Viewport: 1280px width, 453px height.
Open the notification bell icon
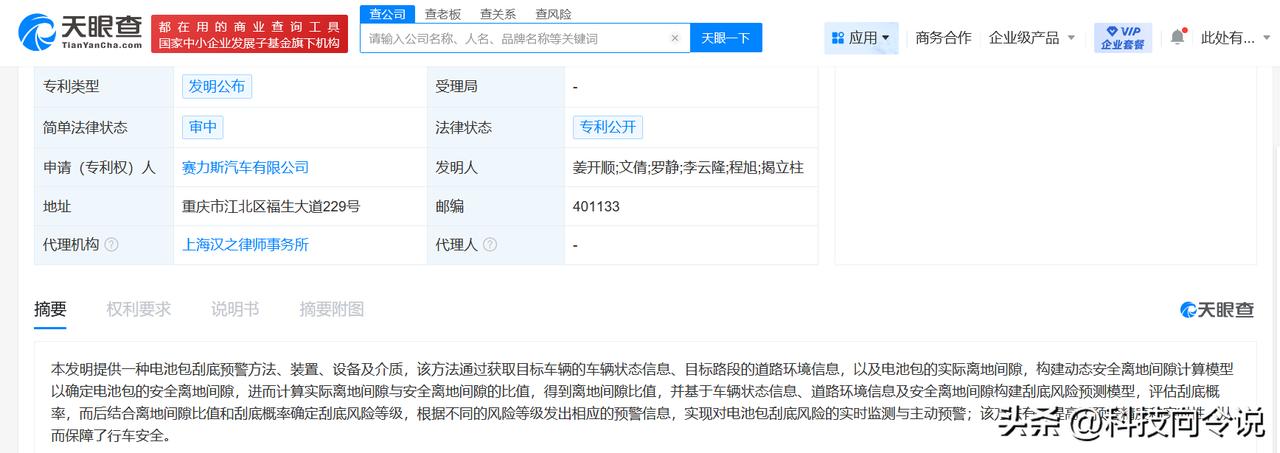coord(1177,37)
